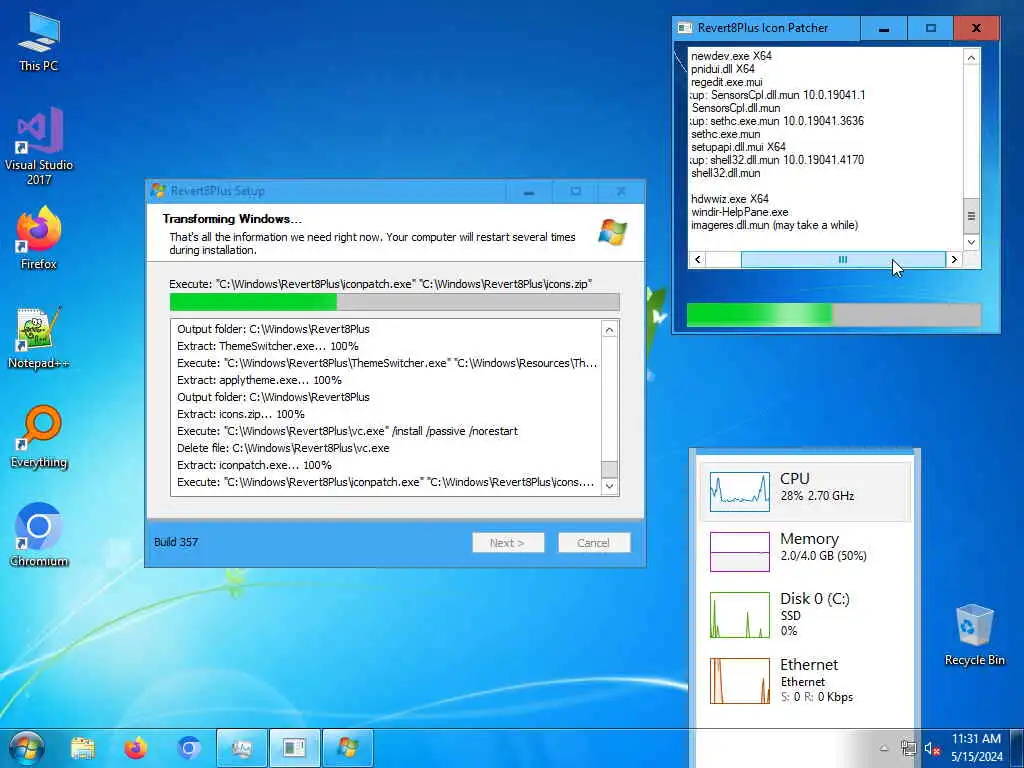Select log line "Extract: applytheme.exe... 100%"
Image resolution: width=1024 pixels, height=768 pixels.
point(259,380)
